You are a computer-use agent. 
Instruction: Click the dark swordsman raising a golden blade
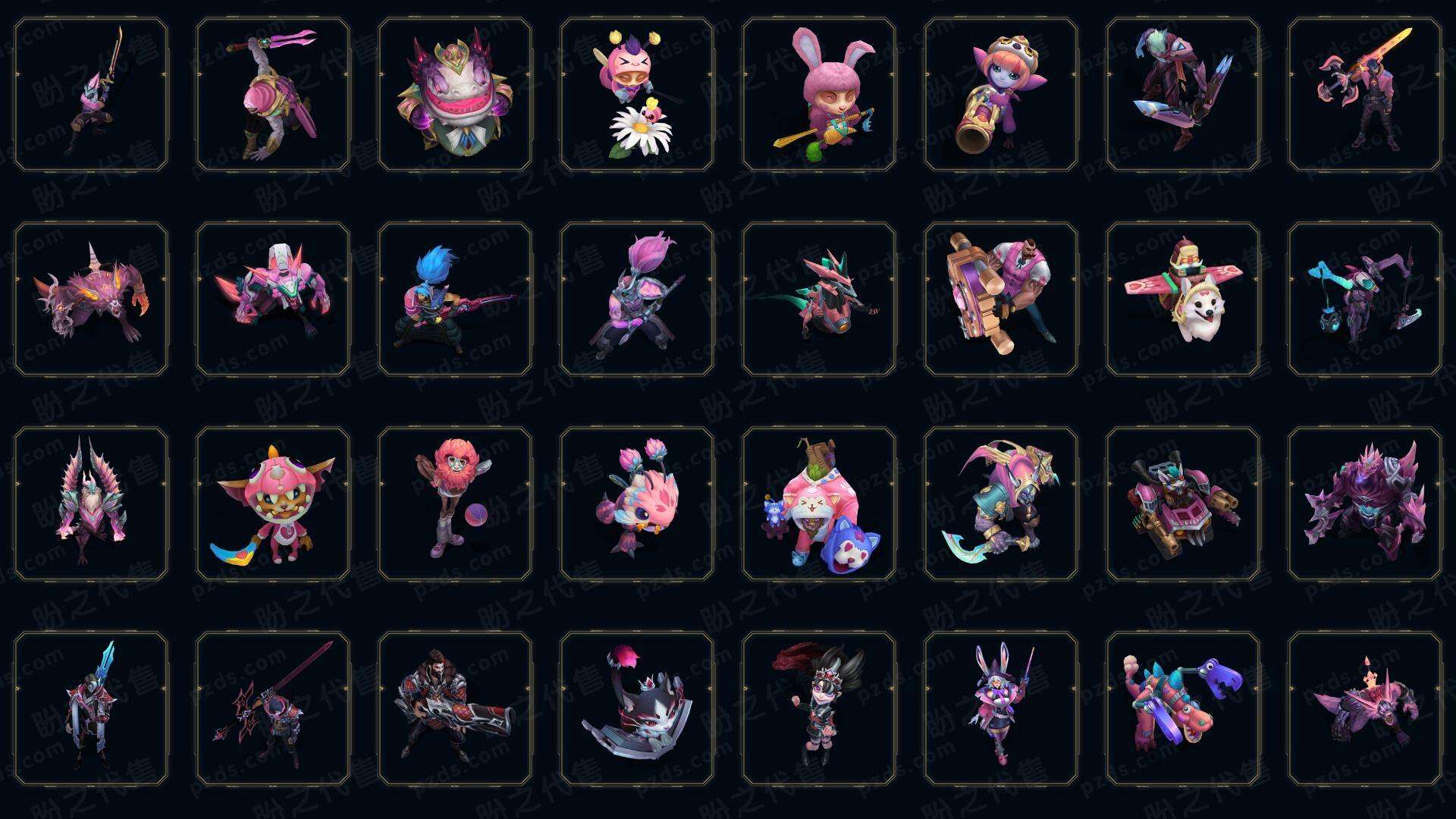tap(91, 95)
